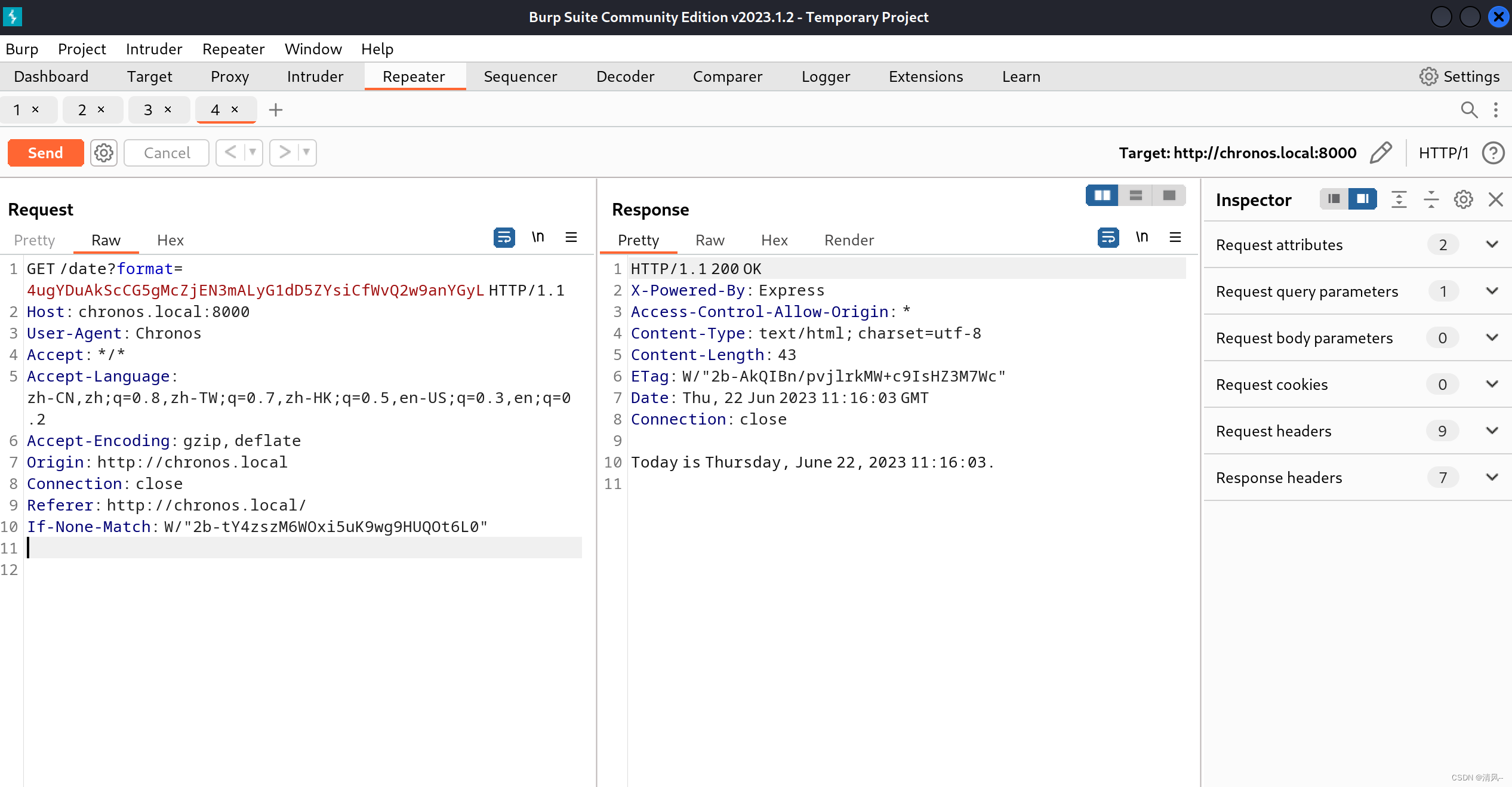This screenshot has width=1512, height=787.
Task: Go to the Decoder tool tab
Action: (x=625, y=76)
